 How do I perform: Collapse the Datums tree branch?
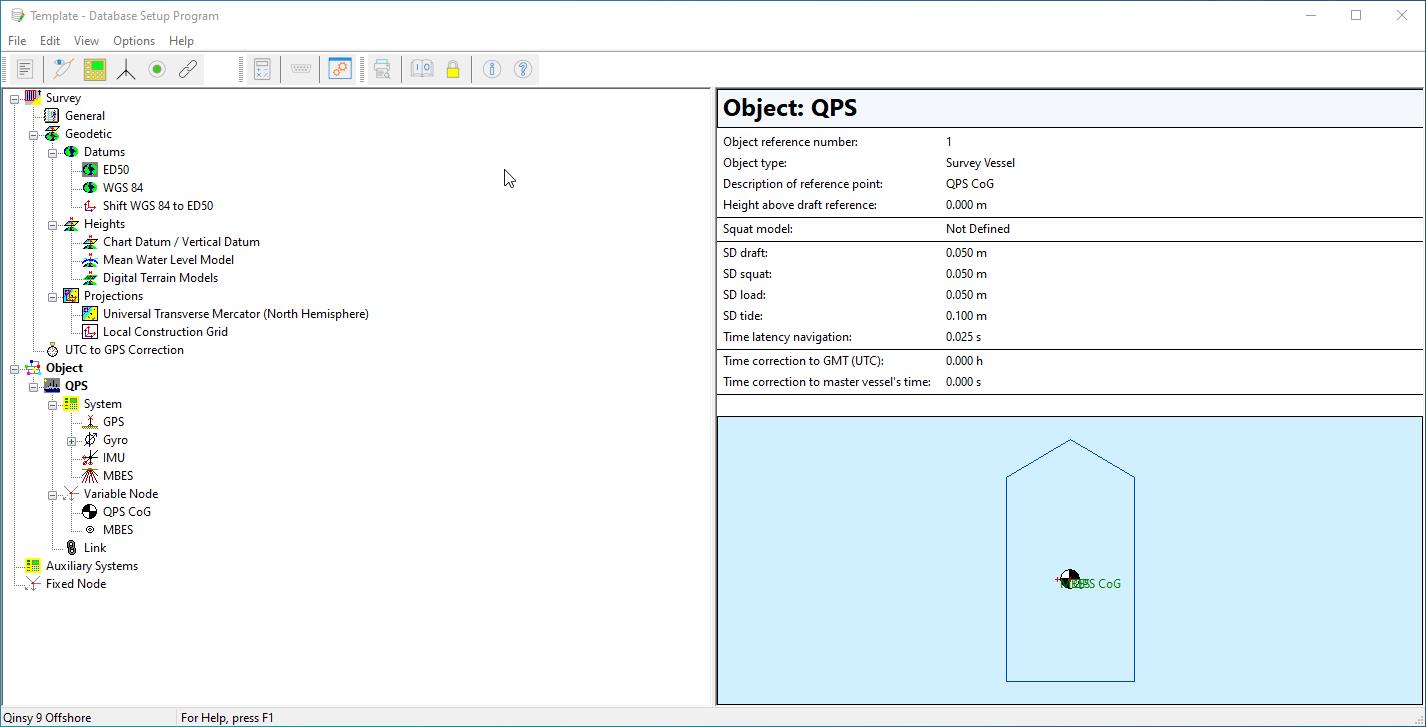[x=52, y=153]
